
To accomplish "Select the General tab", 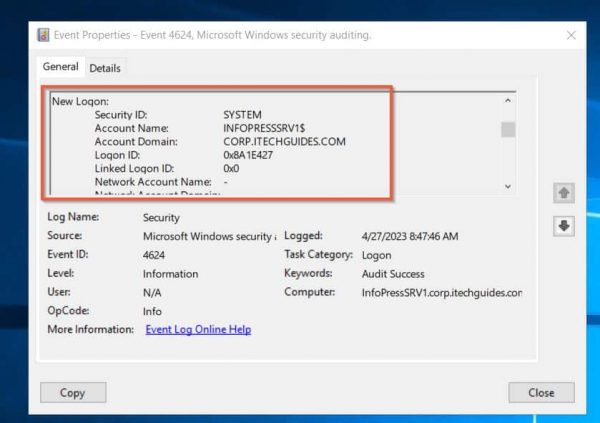I will coord(60,67).
